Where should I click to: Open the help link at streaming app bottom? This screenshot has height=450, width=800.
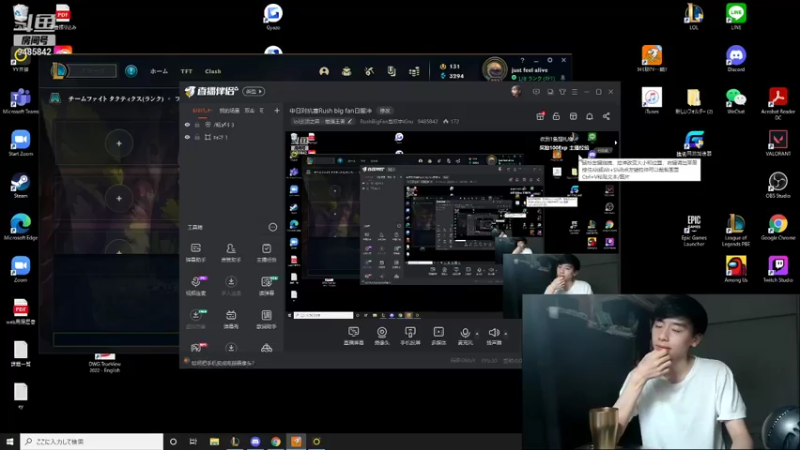pyautogui.click(x=222, y=363)
